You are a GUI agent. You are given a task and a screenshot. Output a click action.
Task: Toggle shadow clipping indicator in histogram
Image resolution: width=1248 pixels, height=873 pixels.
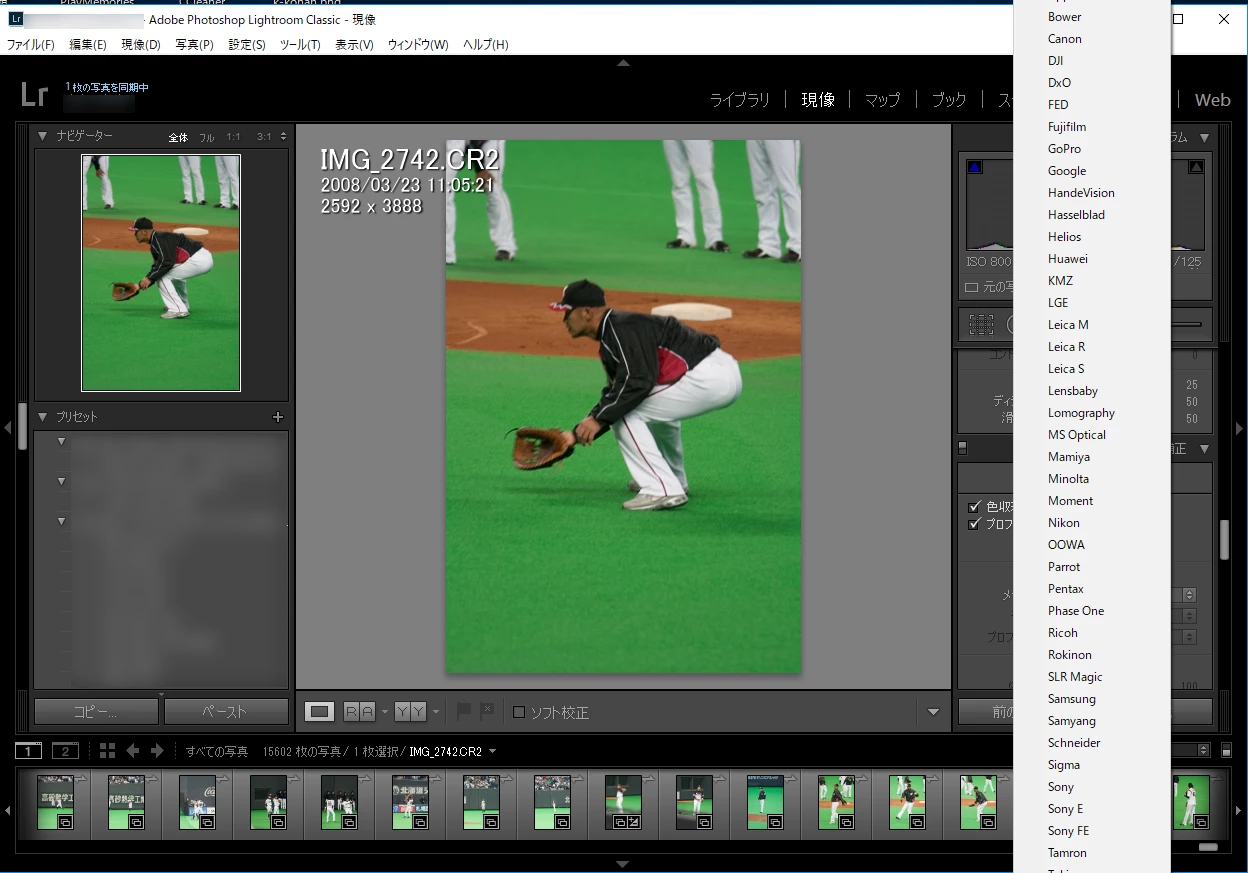pyautogui.click(x=975, y=167)
